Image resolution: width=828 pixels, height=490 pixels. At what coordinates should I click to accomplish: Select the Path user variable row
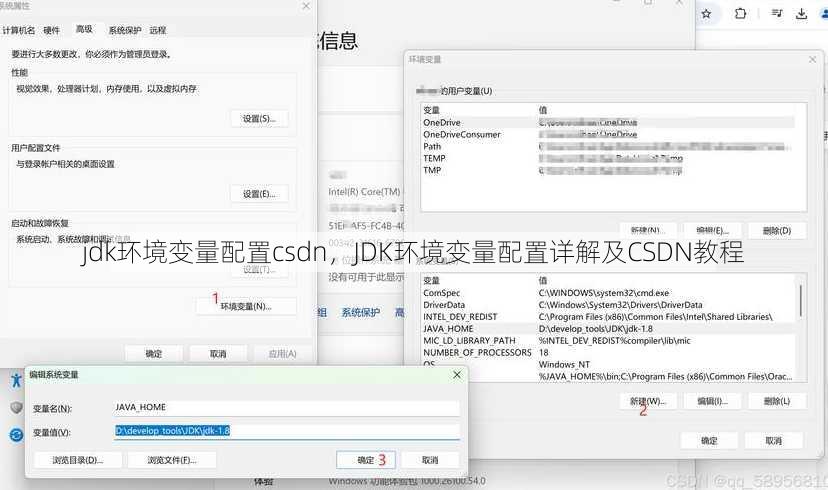[608, 146]
